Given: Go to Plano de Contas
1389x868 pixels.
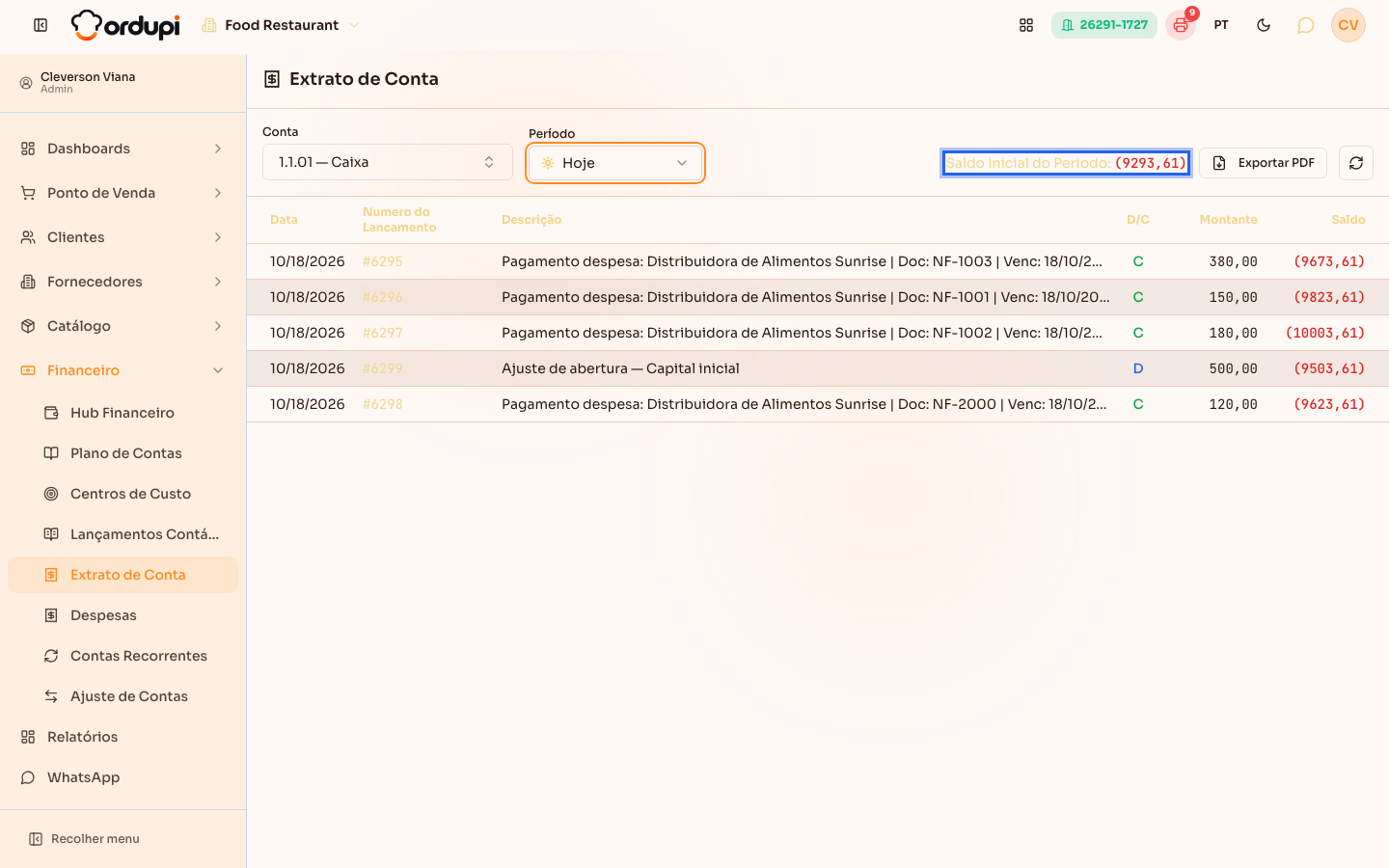Looking at the screenshot, I should tap(123, 453).
